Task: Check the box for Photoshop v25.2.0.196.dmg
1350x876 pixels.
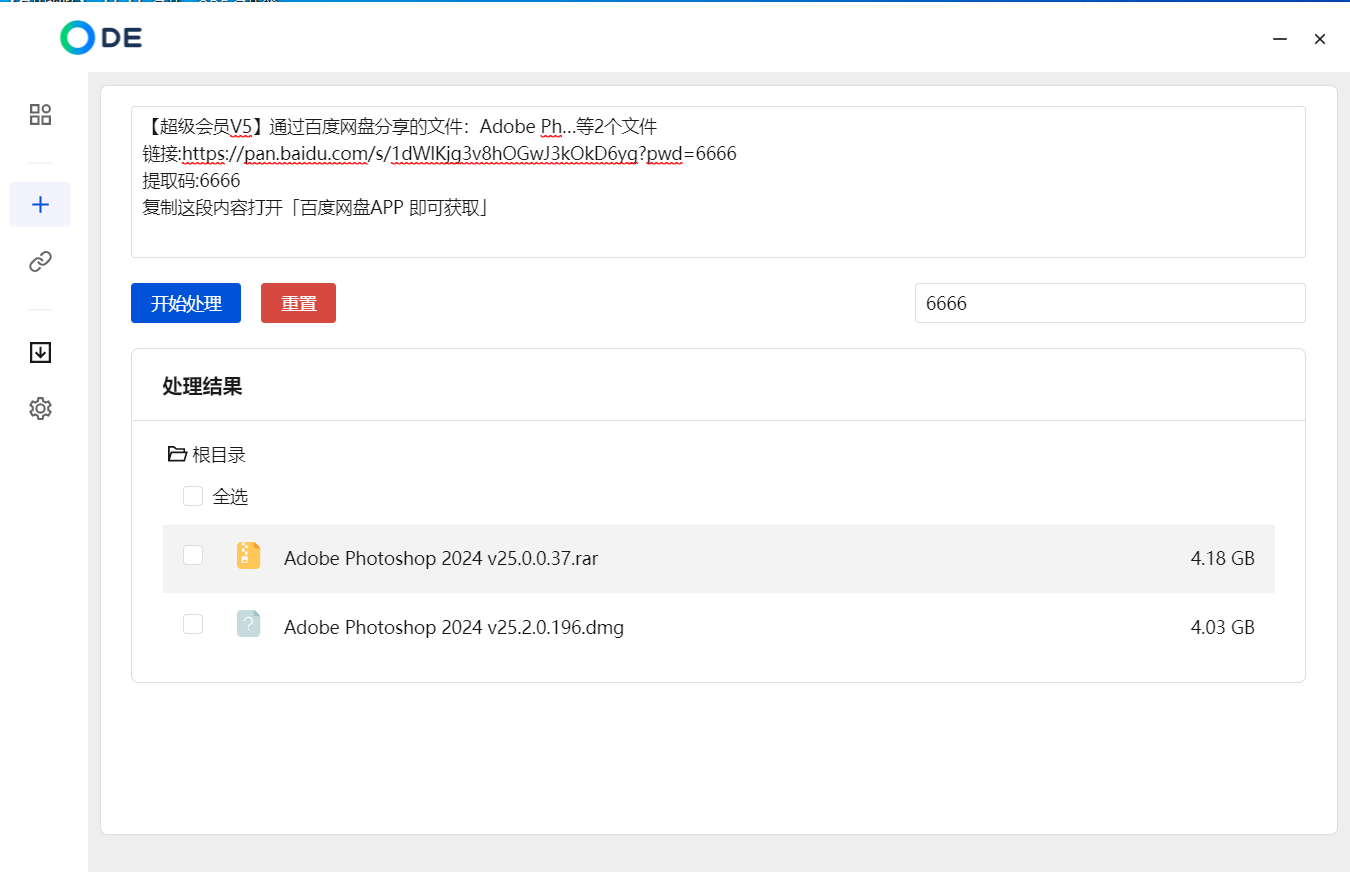Action: pos(193,624)
